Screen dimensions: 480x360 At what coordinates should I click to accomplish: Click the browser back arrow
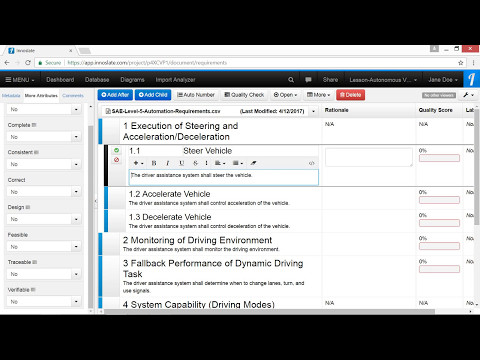pyautogui.click(x=7, y=63)
